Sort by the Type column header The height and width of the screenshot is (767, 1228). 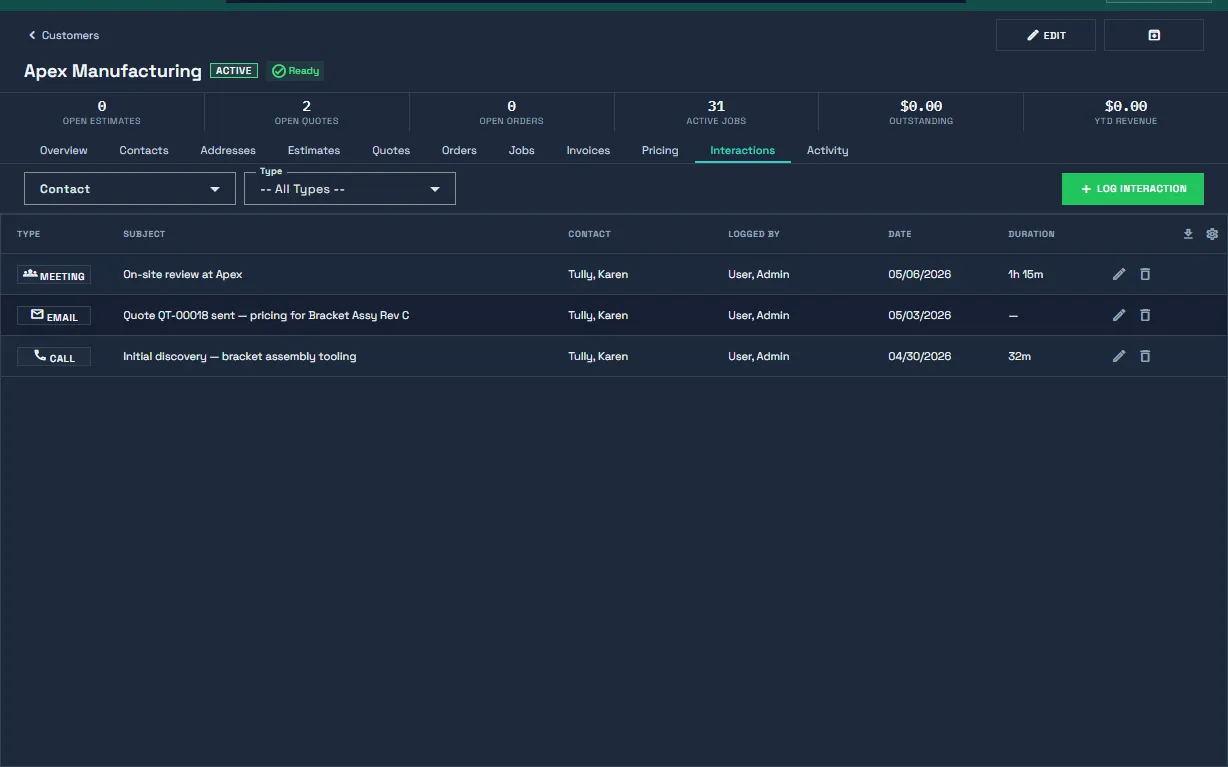[x=29, y=234]
